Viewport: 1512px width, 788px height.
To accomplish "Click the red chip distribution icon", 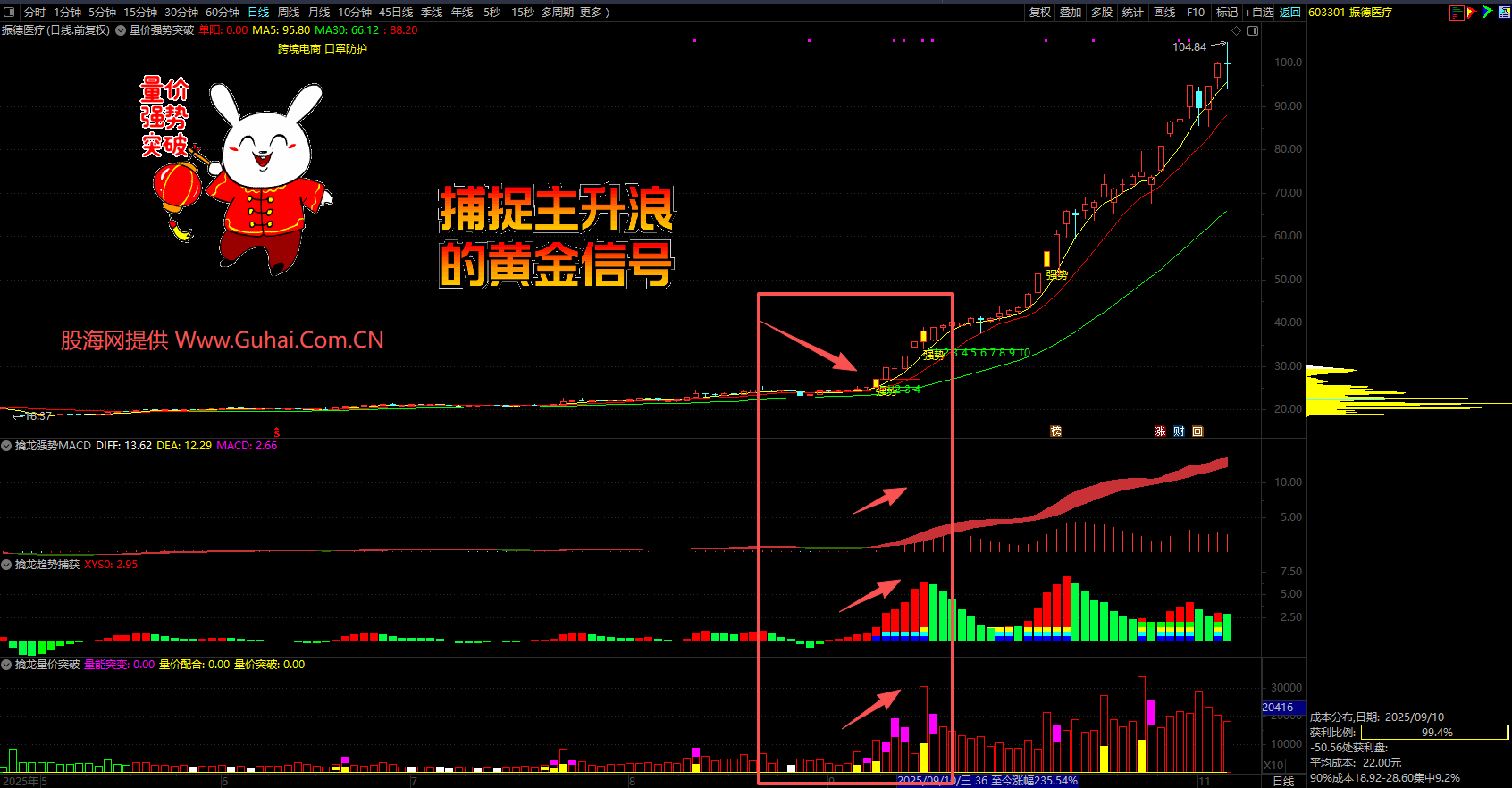I will (1457, 13).
